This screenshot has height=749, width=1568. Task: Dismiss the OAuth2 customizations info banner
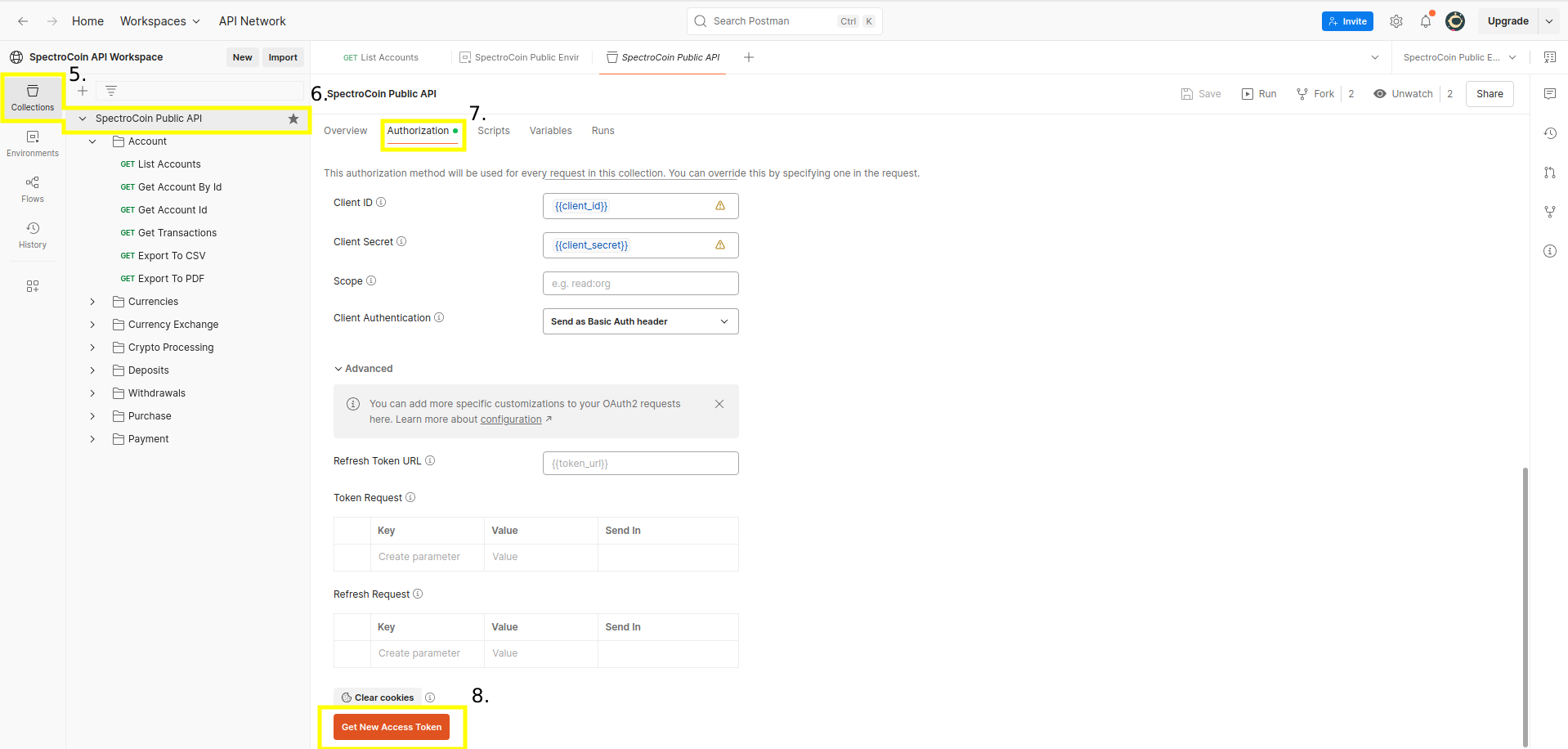719,404
